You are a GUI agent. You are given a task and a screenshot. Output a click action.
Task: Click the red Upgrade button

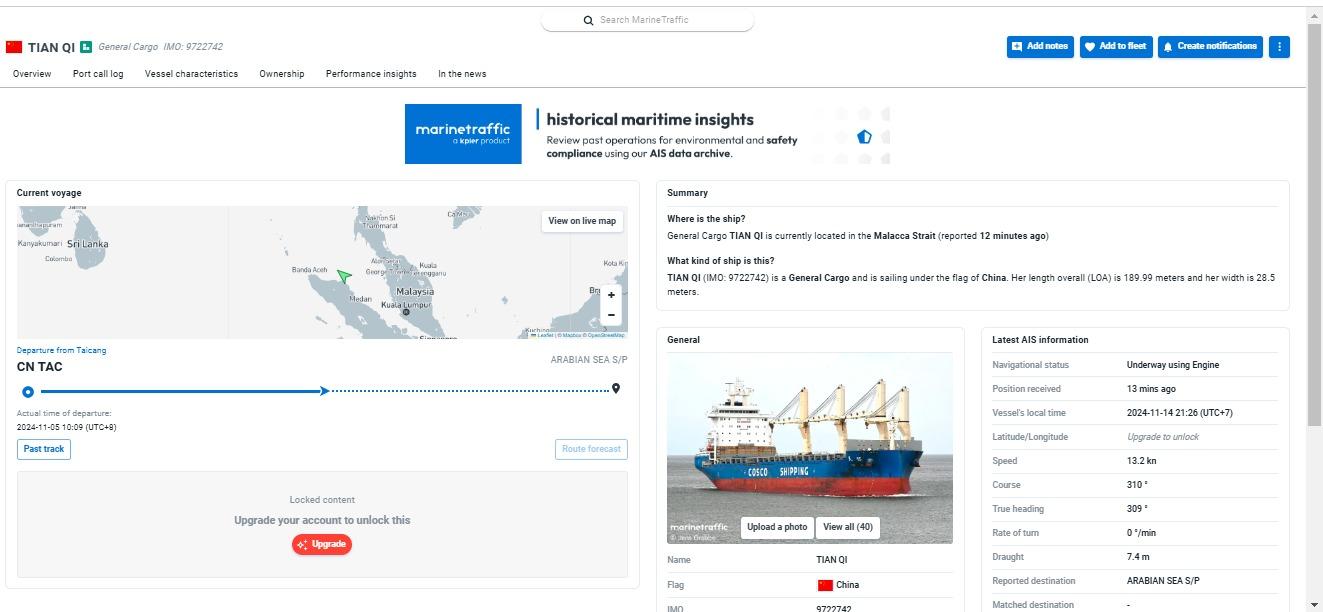pyautogui.click(x=322, y=544)
